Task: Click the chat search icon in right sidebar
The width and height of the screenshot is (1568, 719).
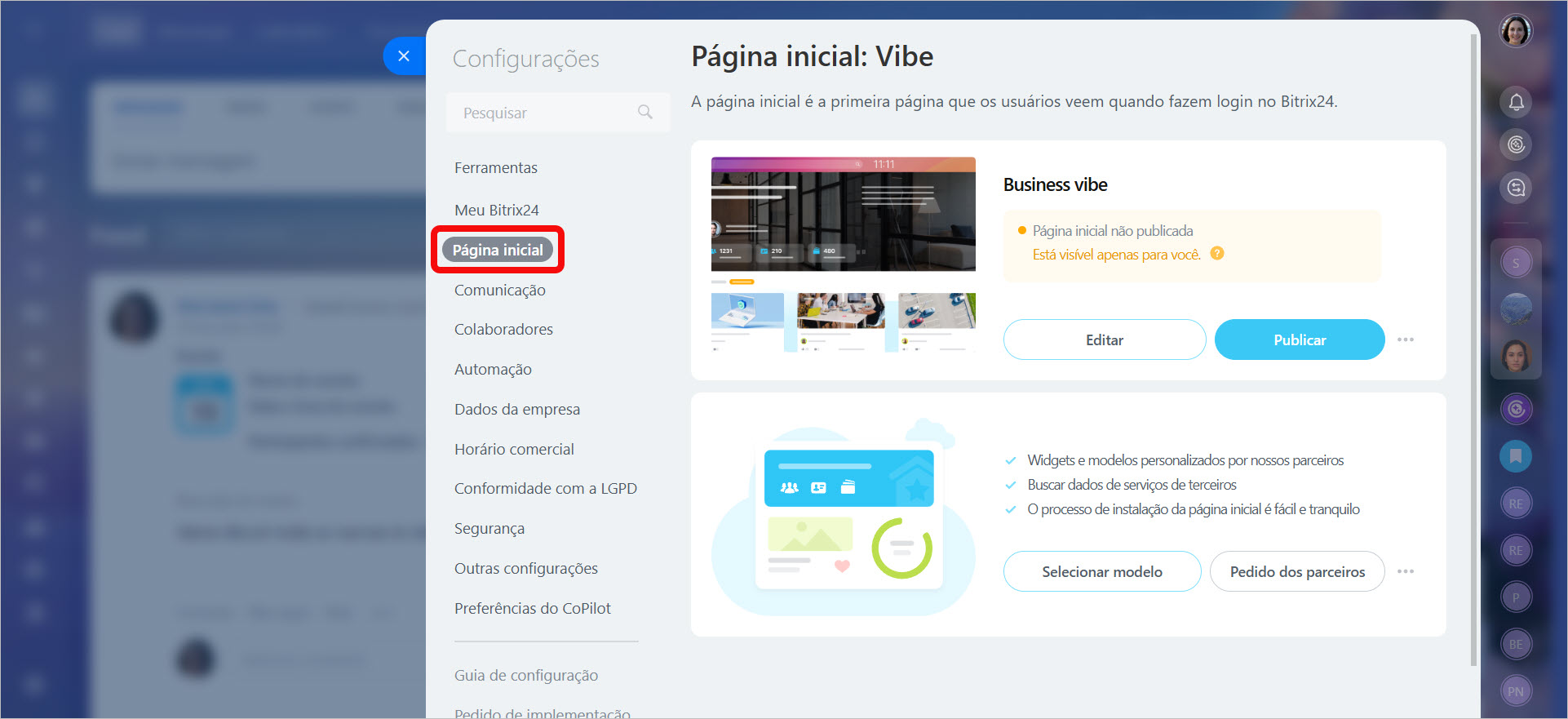Action: pyautogui.click(x=1516, y=188)
